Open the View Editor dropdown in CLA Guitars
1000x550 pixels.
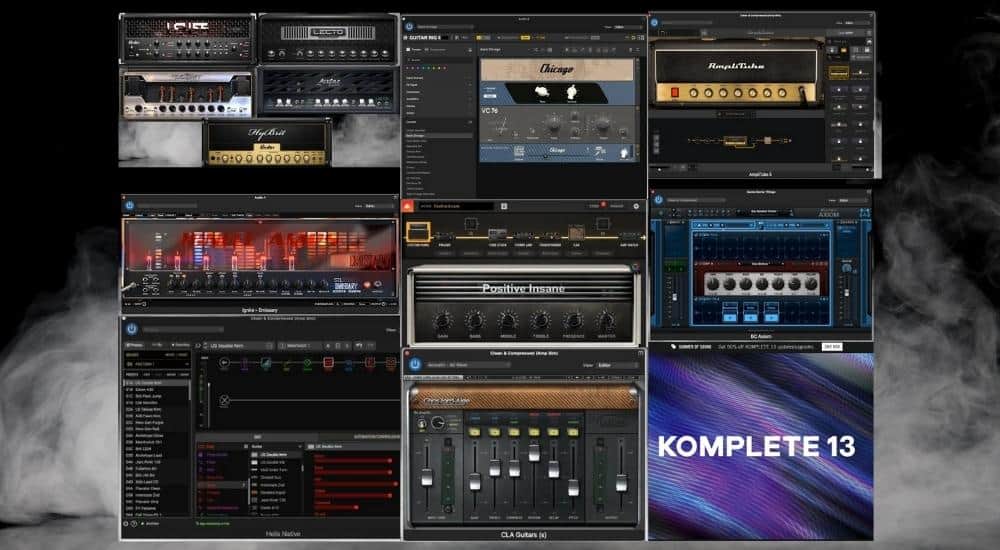(x=617, y=365)
